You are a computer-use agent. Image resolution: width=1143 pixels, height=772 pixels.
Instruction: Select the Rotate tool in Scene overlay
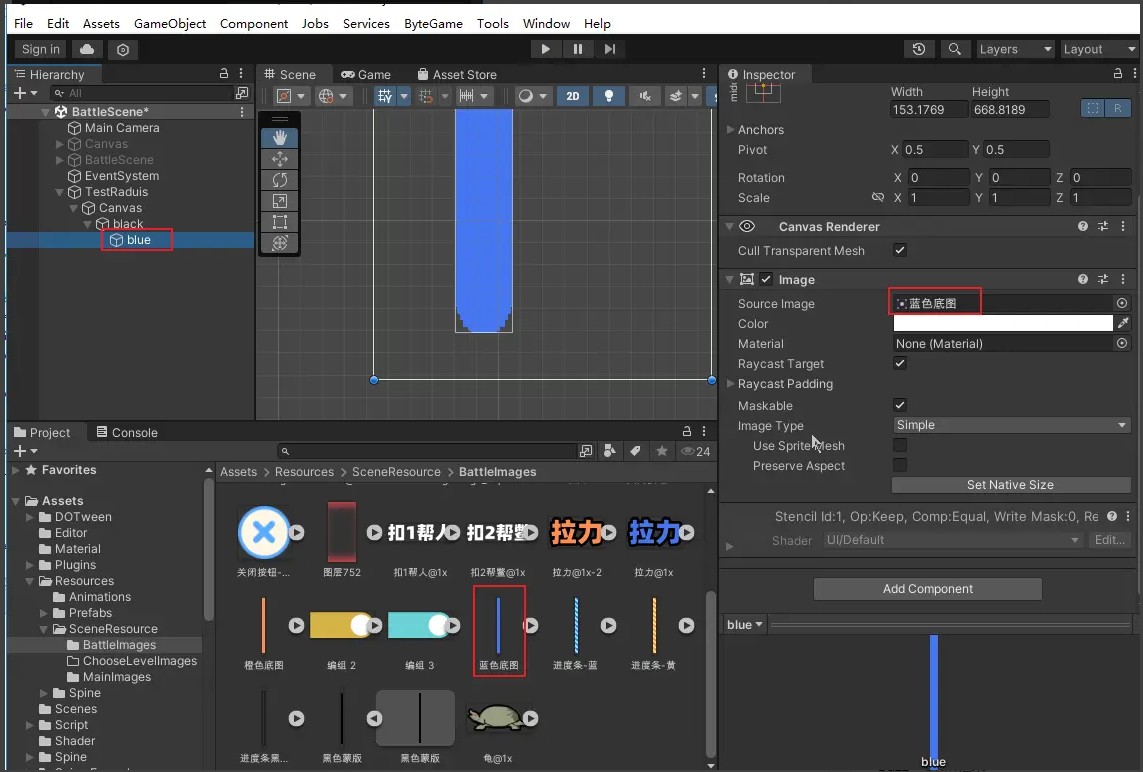pos(280,180)
